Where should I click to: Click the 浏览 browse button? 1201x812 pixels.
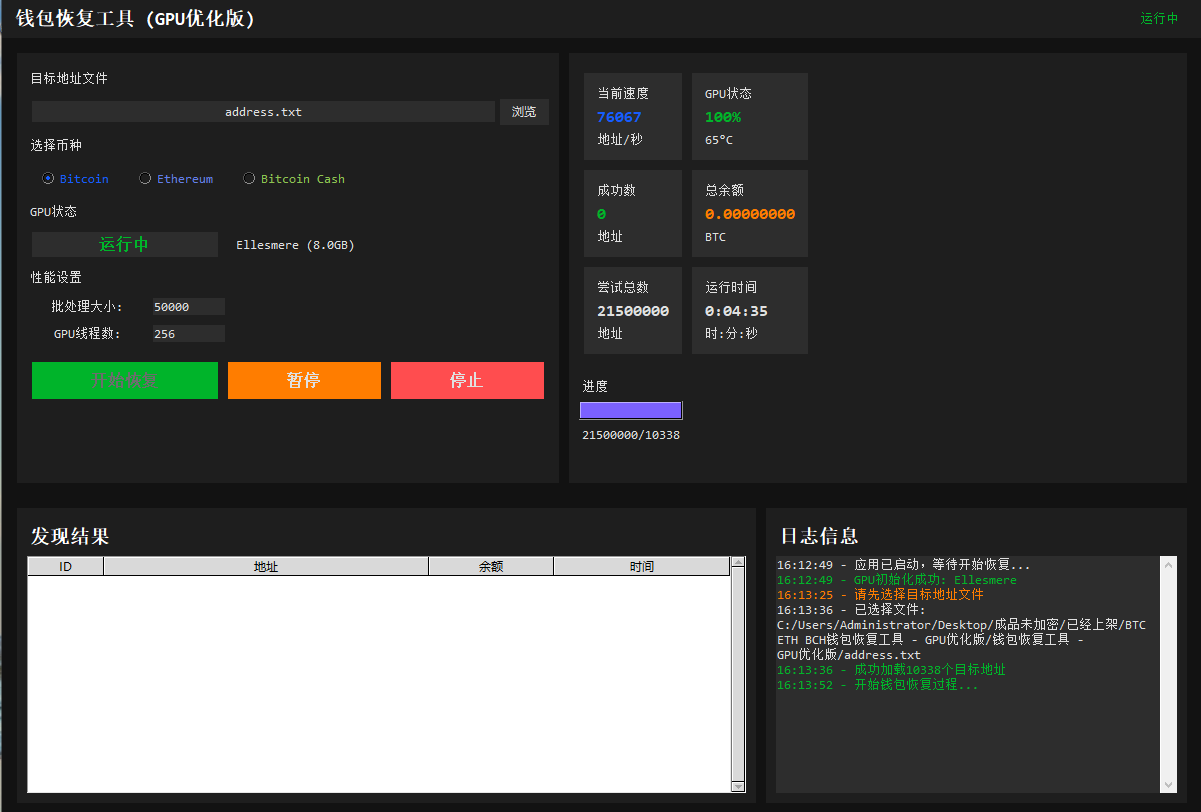(524, 112)
